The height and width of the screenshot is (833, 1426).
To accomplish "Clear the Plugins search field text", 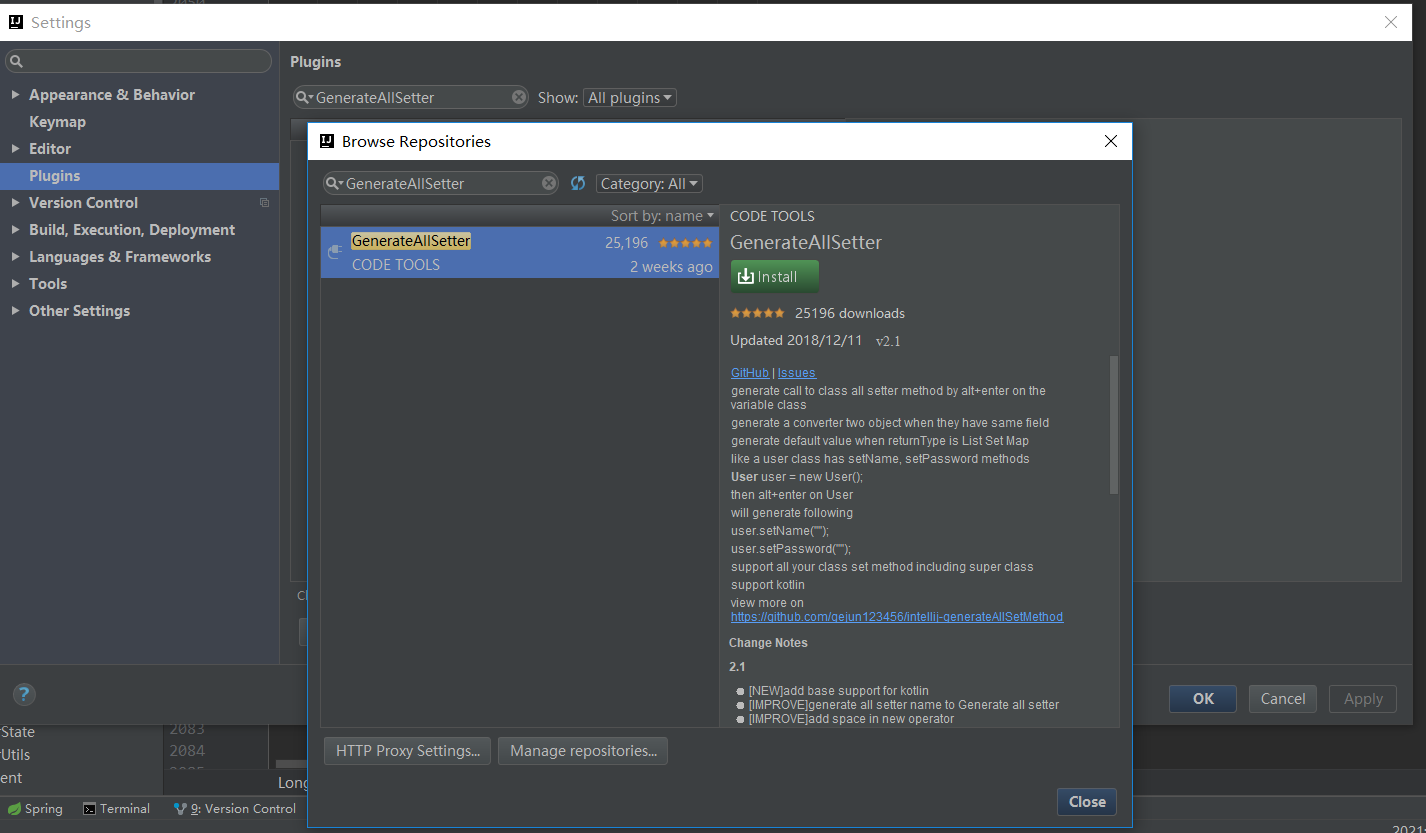I will 519,97.
